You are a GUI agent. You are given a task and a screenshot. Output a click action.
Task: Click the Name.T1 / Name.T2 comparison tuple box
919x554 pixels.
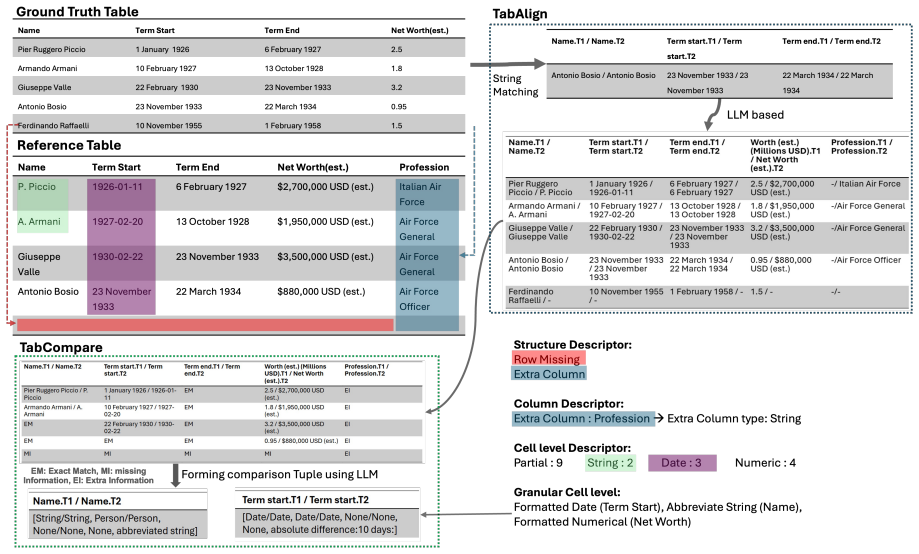coord(118,515)
